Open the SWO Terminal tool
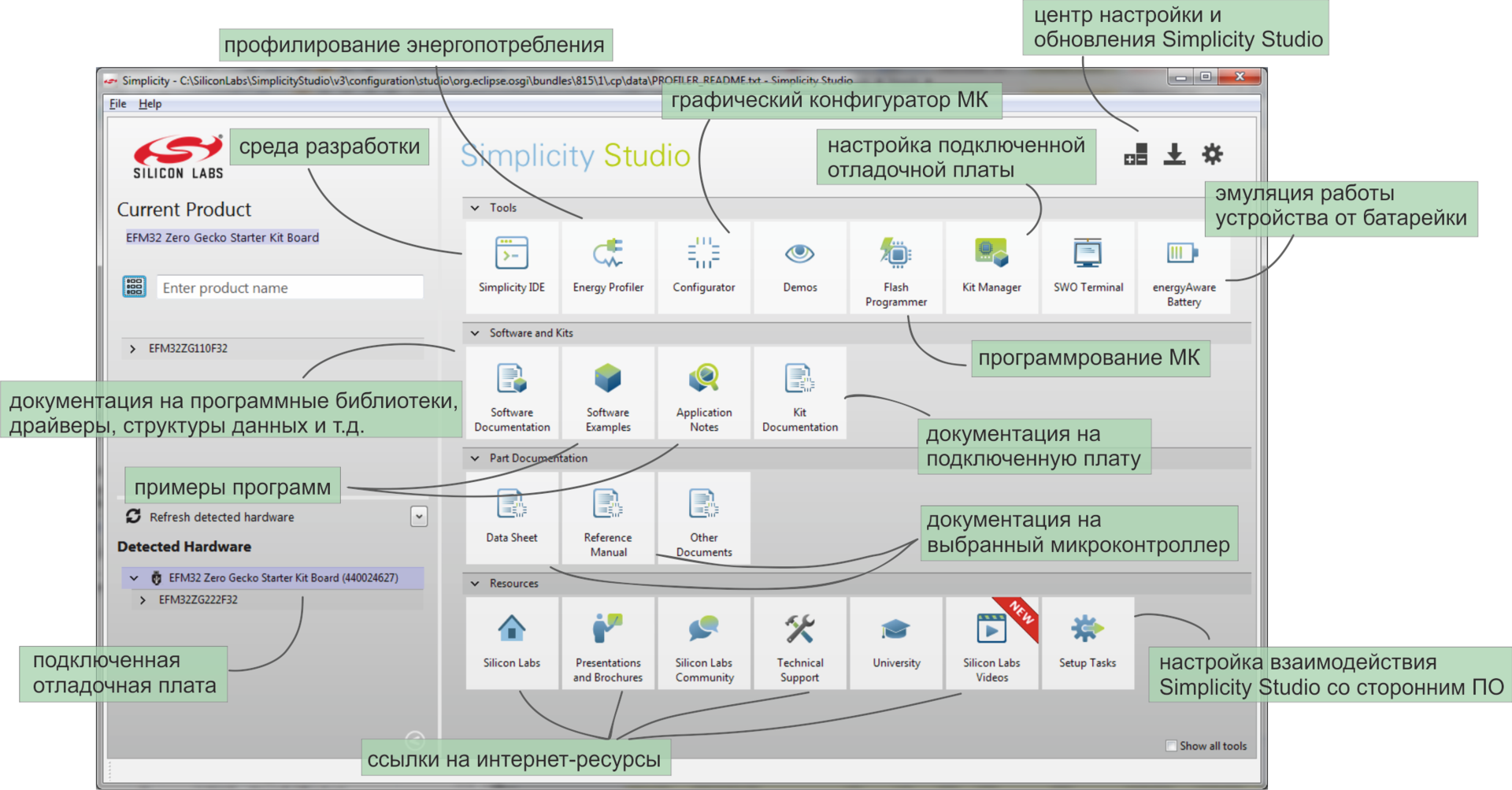 tap(1088, 268)
